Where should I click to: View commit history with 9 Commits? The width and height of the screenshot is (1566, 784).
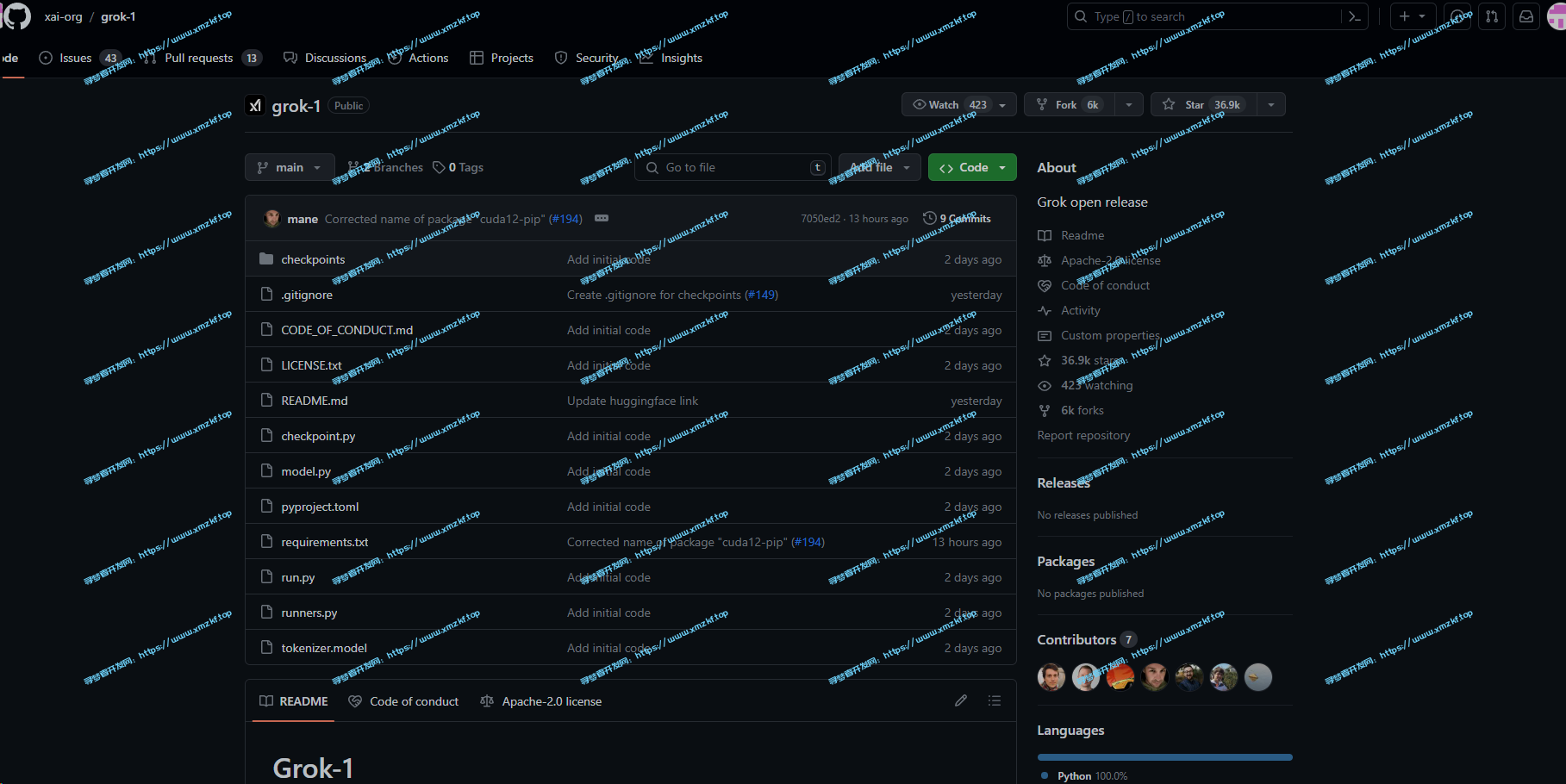click(957, 219)
